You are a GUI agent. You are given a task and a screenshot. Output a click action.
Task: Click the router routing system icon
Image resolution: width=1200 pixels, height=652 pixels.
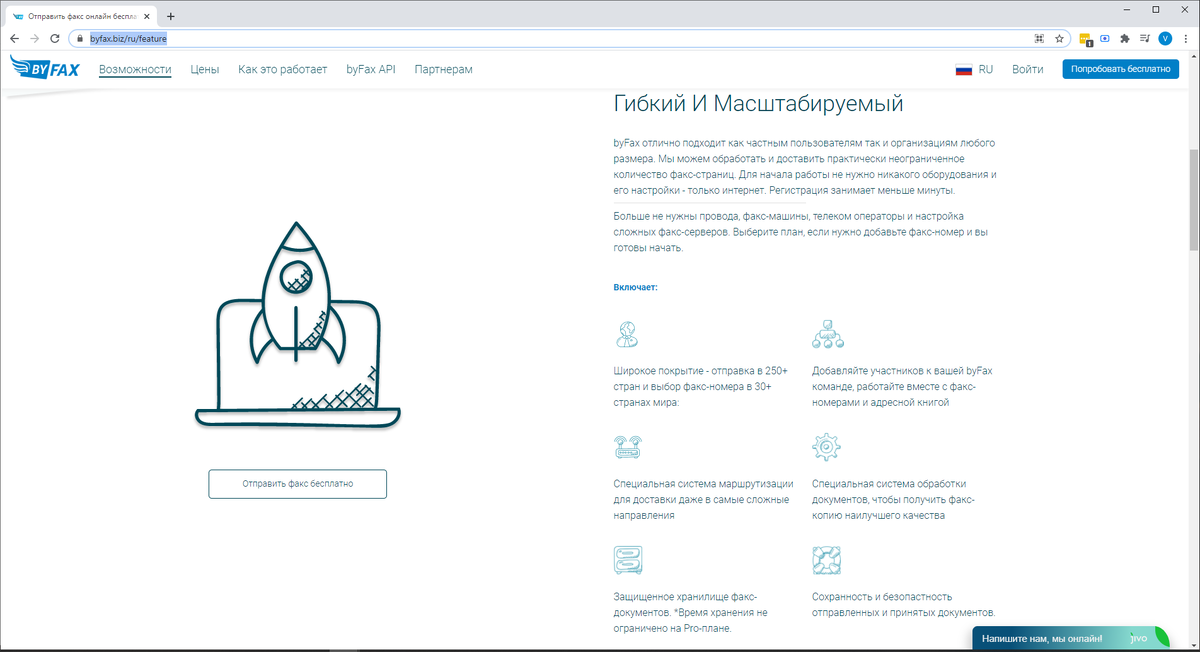627,446
